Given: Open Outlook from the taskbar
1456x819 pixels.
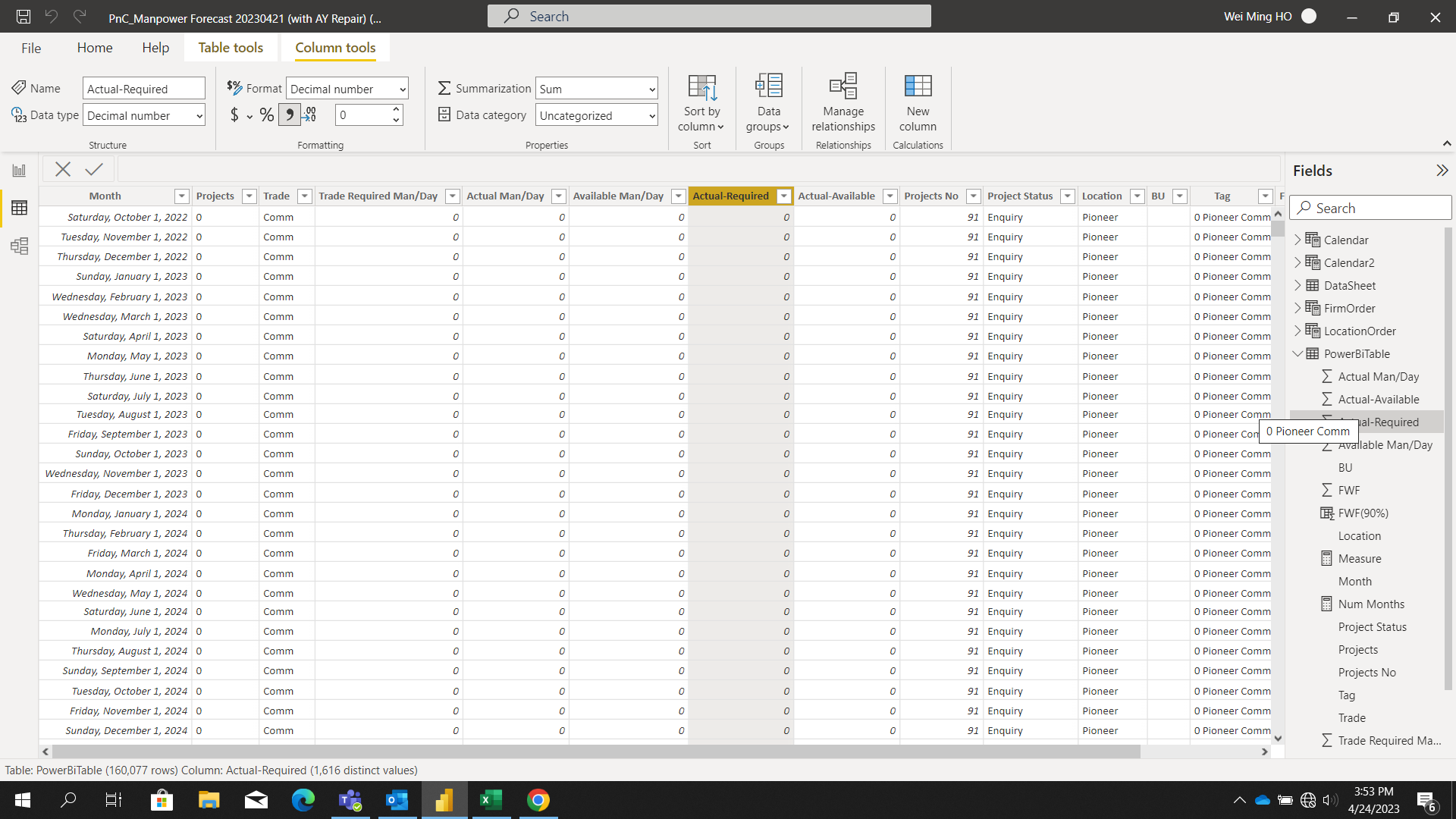Looking at the screenshot, I should [397, 800].
